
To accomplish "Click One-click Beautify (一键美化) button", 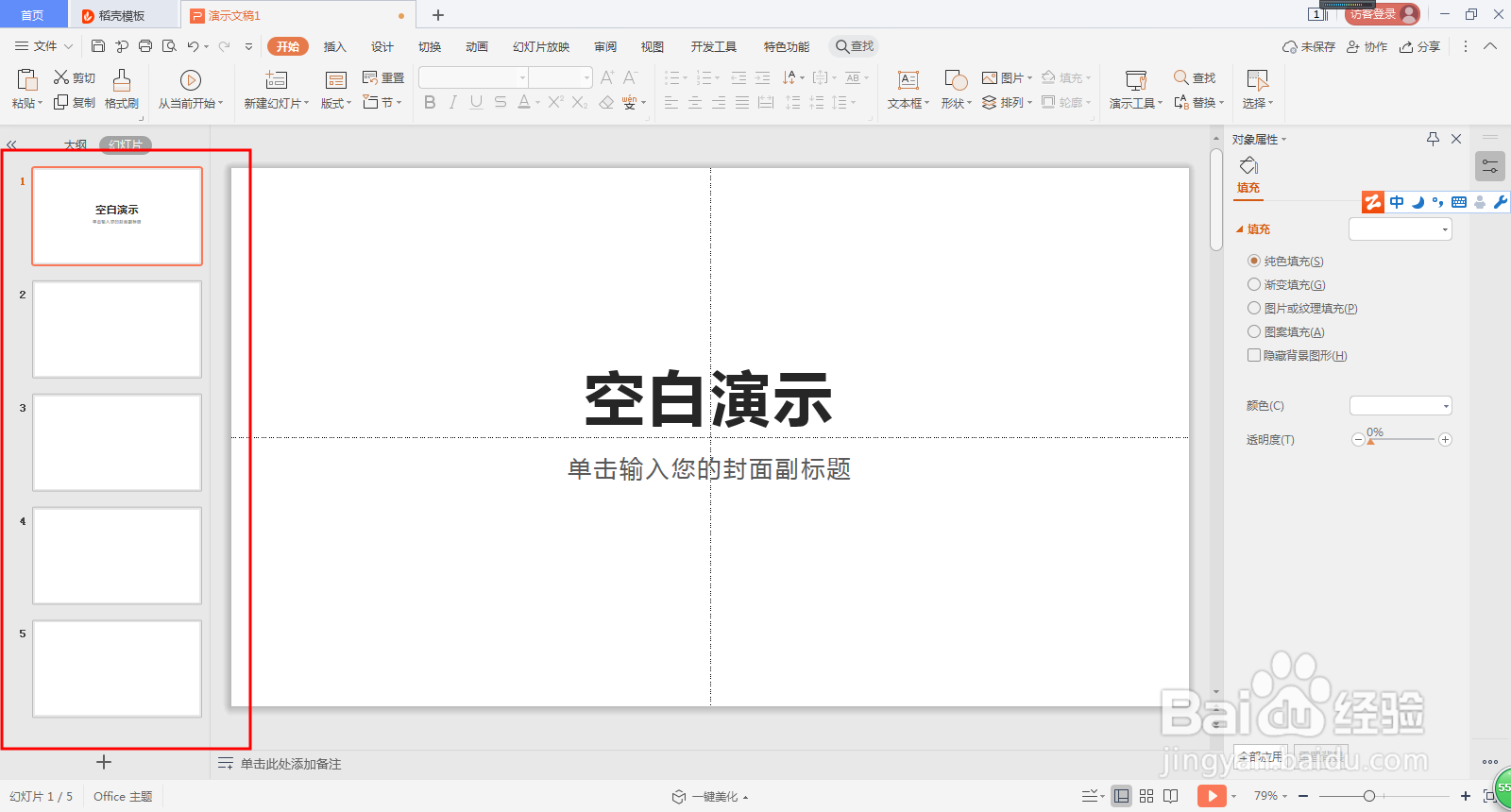I will click(710, 797).
